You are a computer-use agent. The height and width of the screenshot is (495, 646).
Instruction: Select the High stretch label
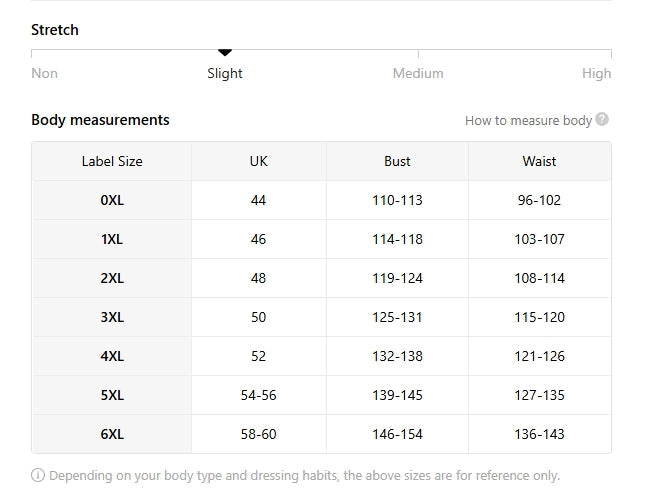[596, 73]
